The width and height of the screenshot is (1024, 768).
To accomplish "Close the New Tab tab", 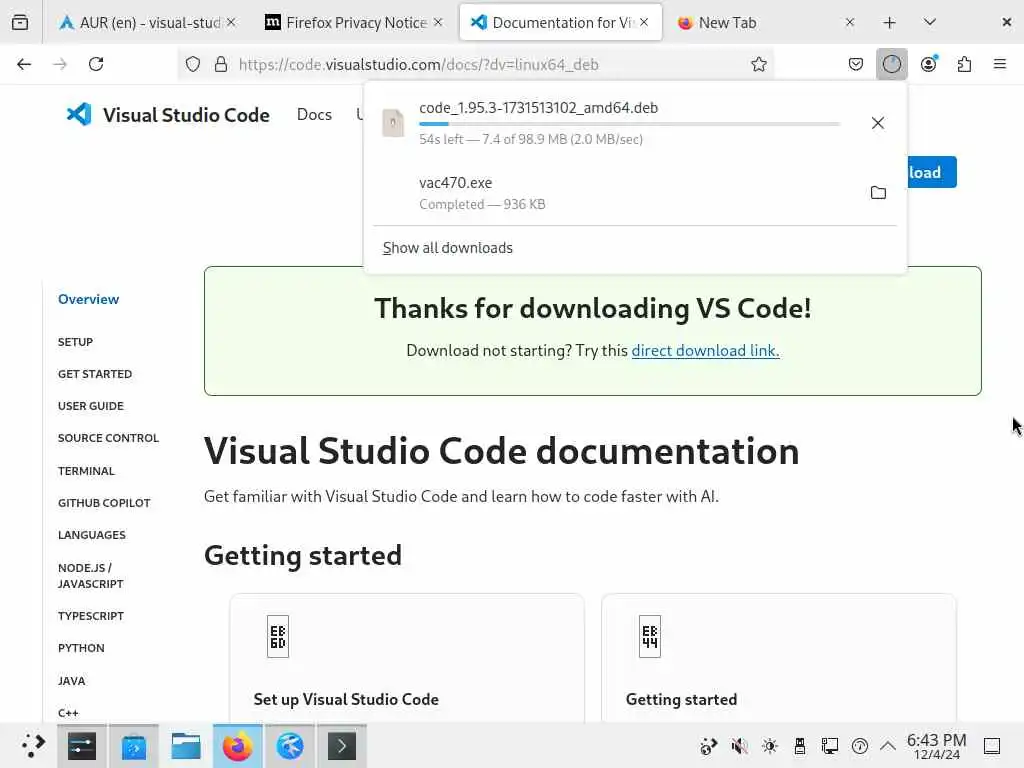I will click(850, 22).
